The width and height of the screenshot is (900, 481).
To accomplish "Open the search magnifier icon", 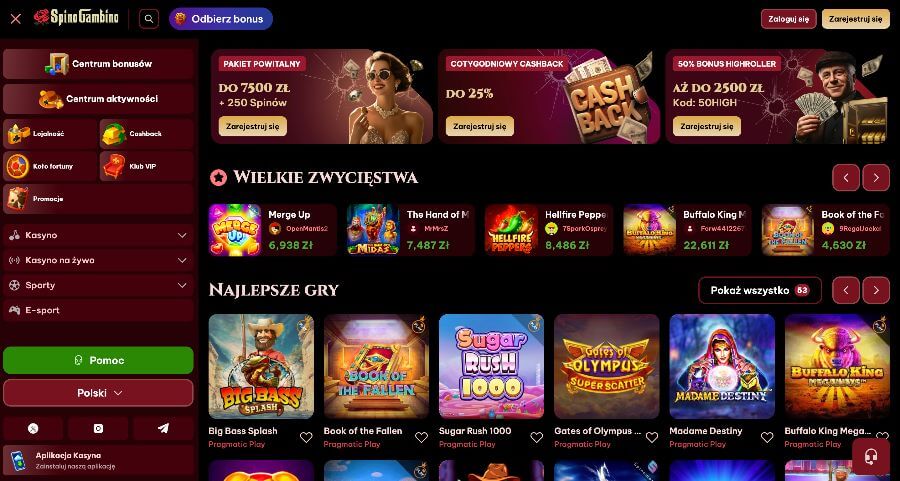I will pos(149,19).
